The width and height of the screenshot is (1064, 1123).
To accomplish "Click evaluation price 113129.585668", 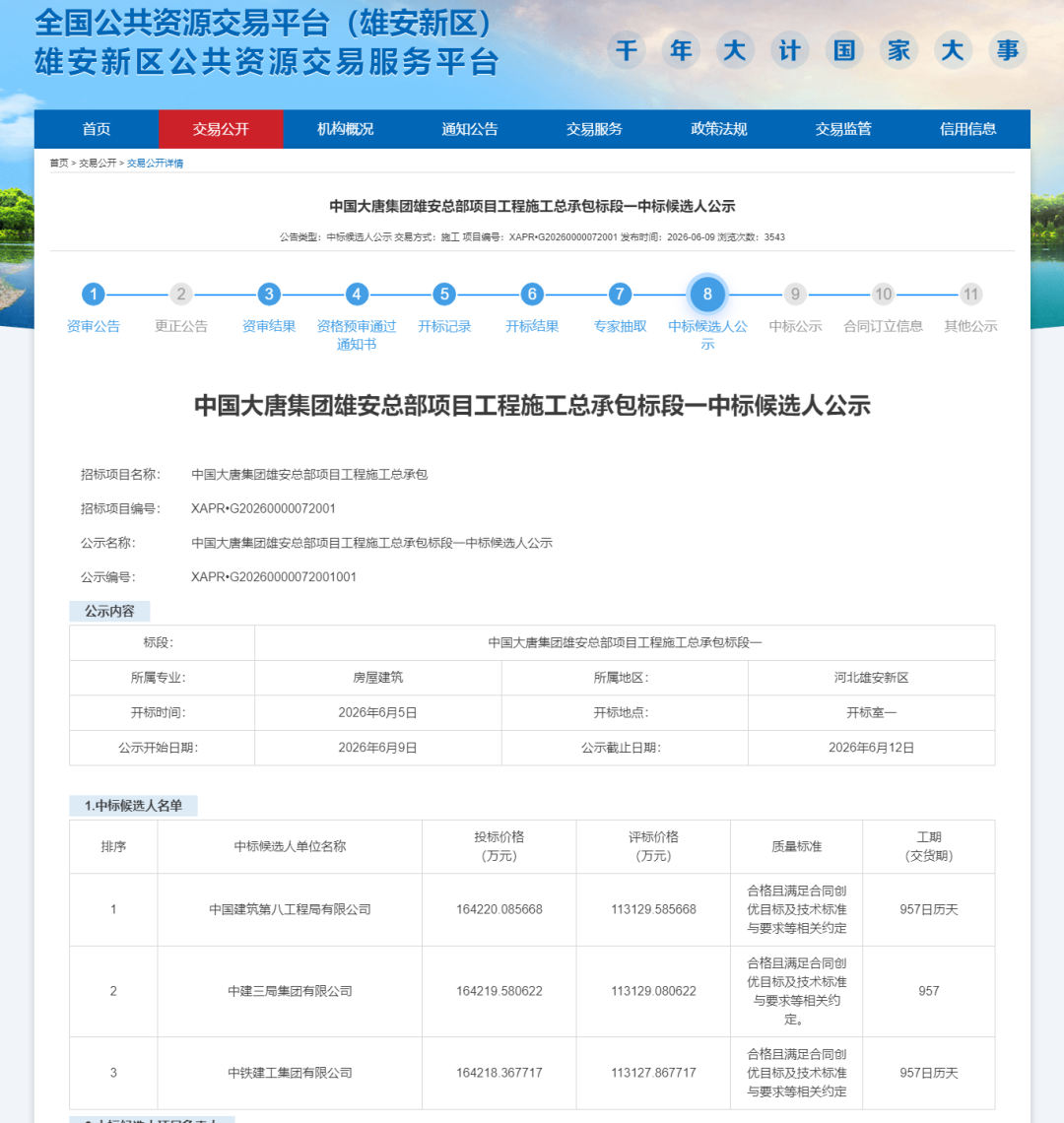I will (653, 909).
